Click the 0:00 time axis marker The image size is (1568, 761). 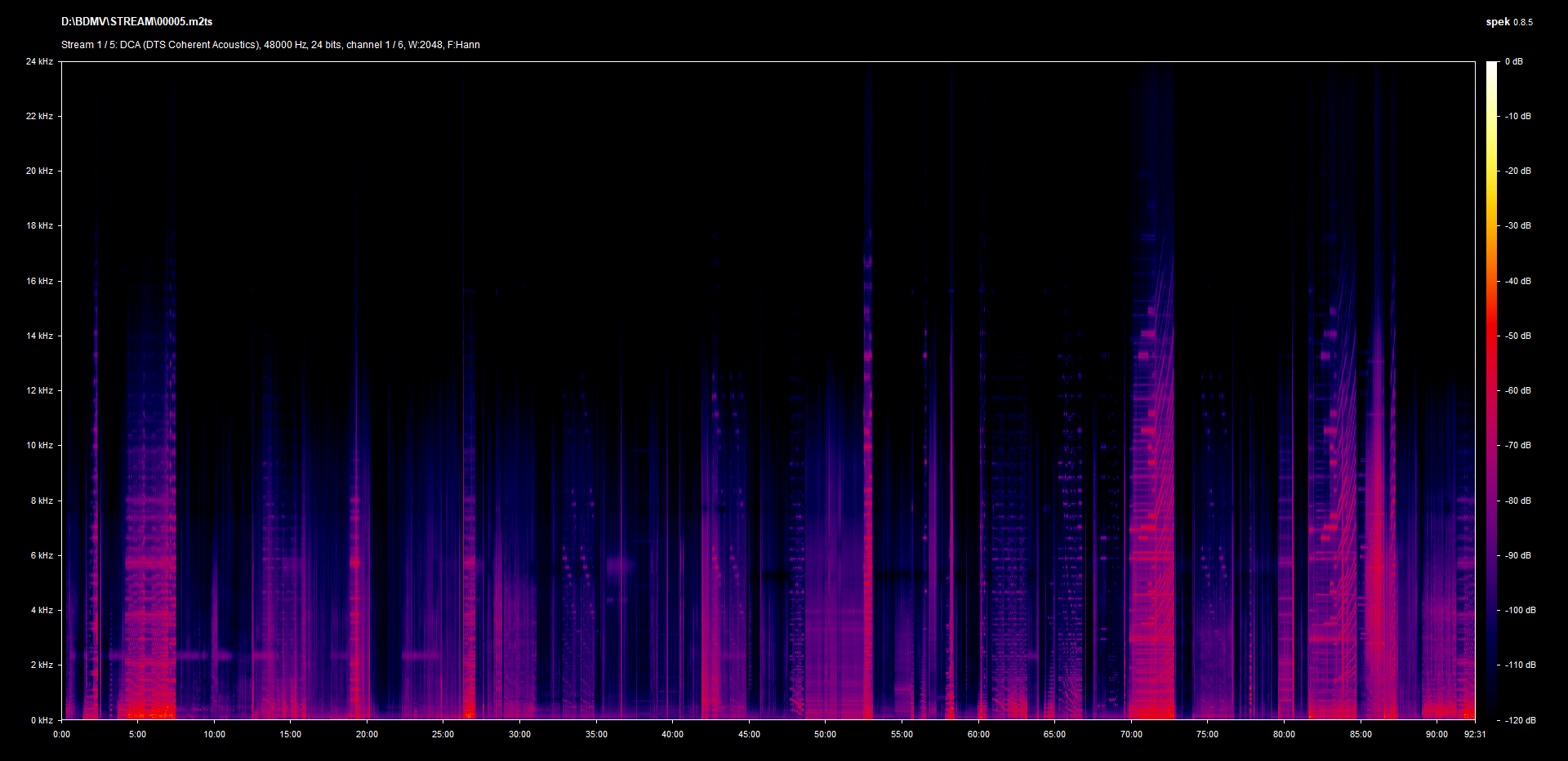tap(61, 734)
